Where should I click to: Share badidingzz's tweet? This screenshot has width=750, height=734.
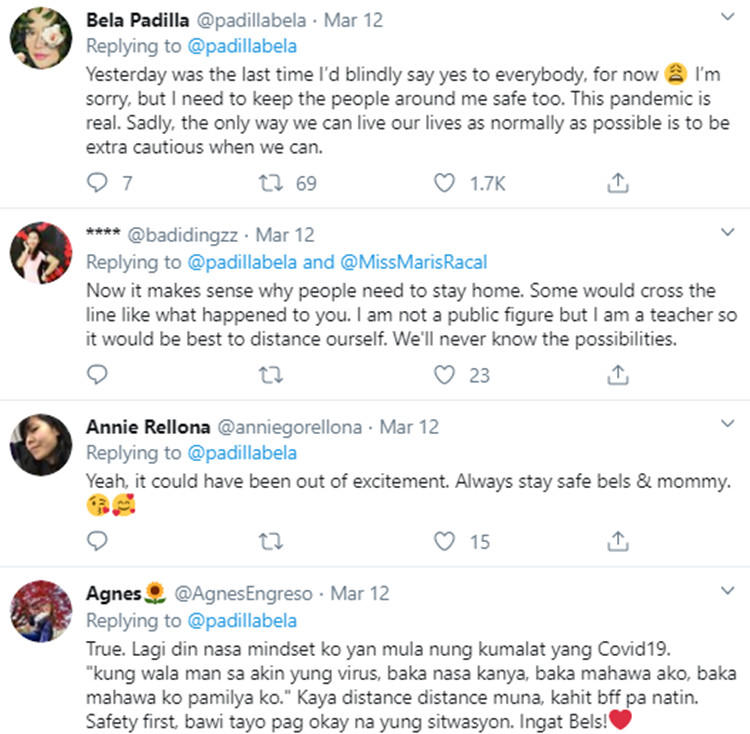tap(618, 375)
